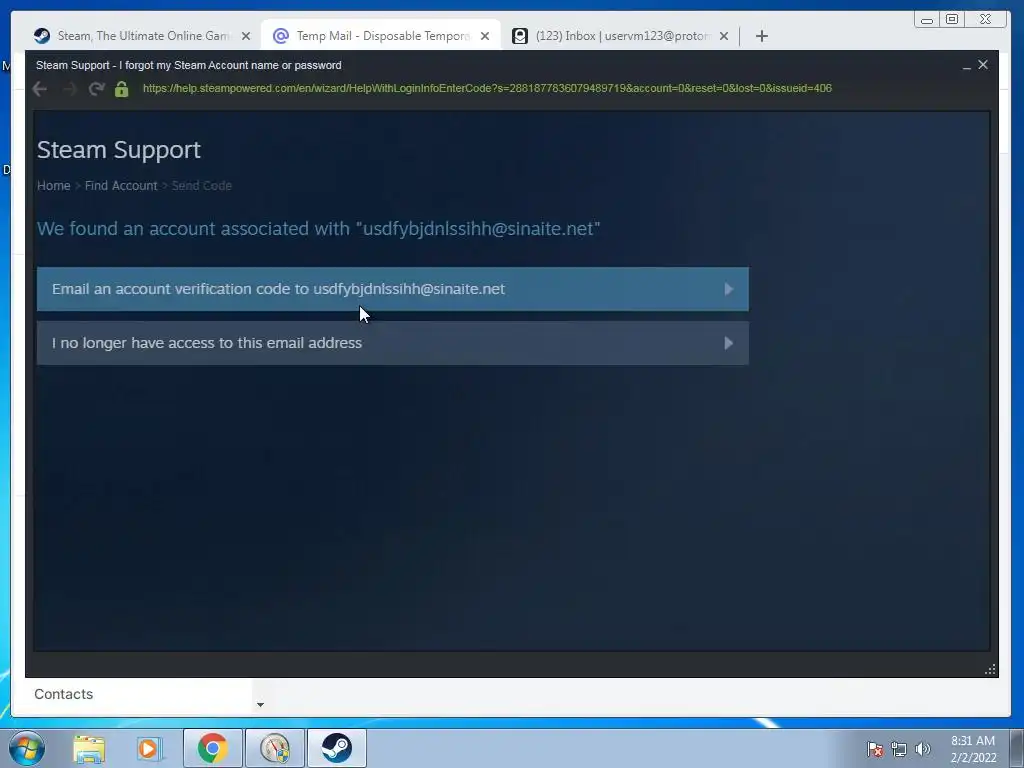Click Show Desktop button at taskbar end

[1017, 748]
